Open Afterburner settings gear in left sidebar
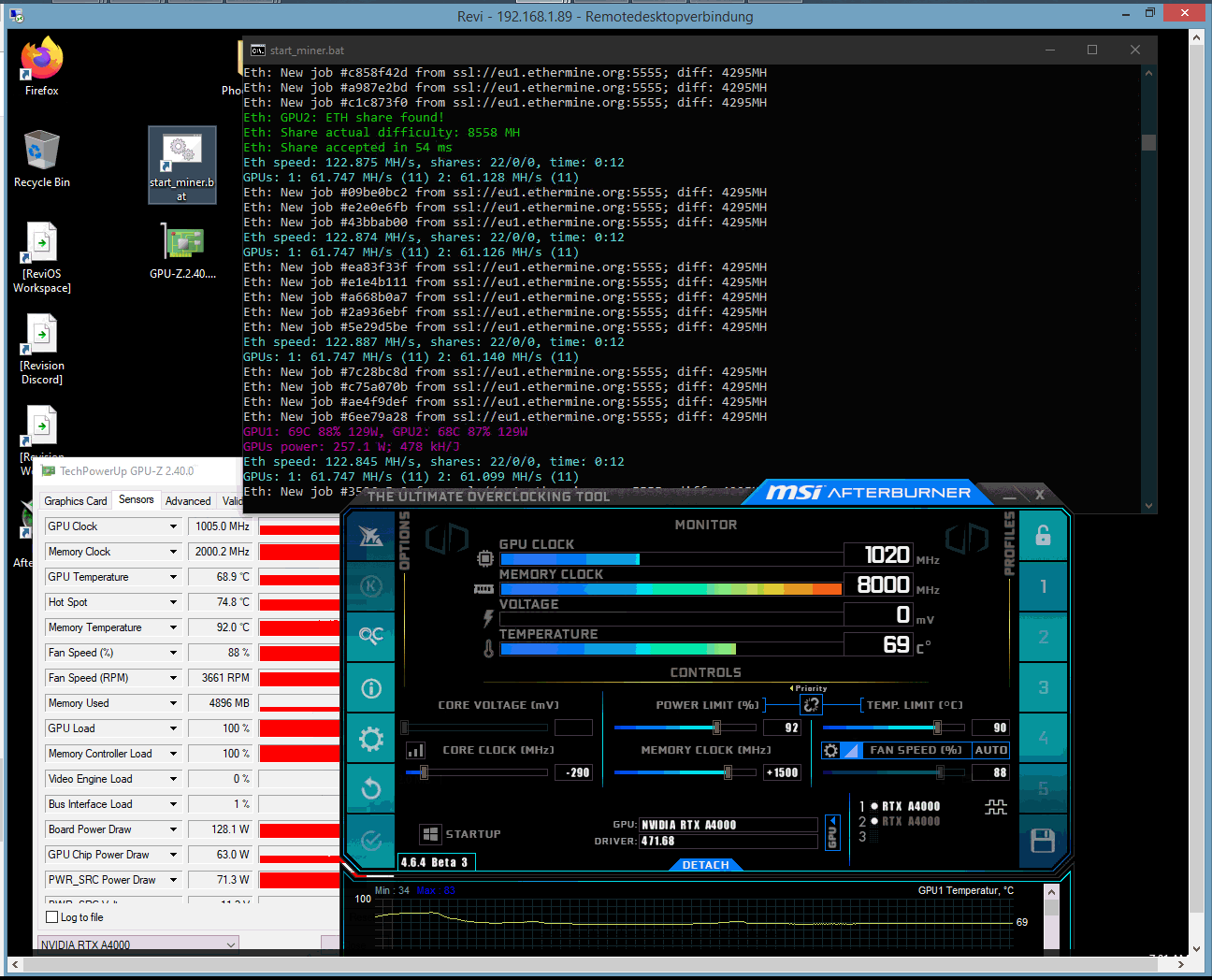Viewport: 1212px width, 980px height. point(371,740)
